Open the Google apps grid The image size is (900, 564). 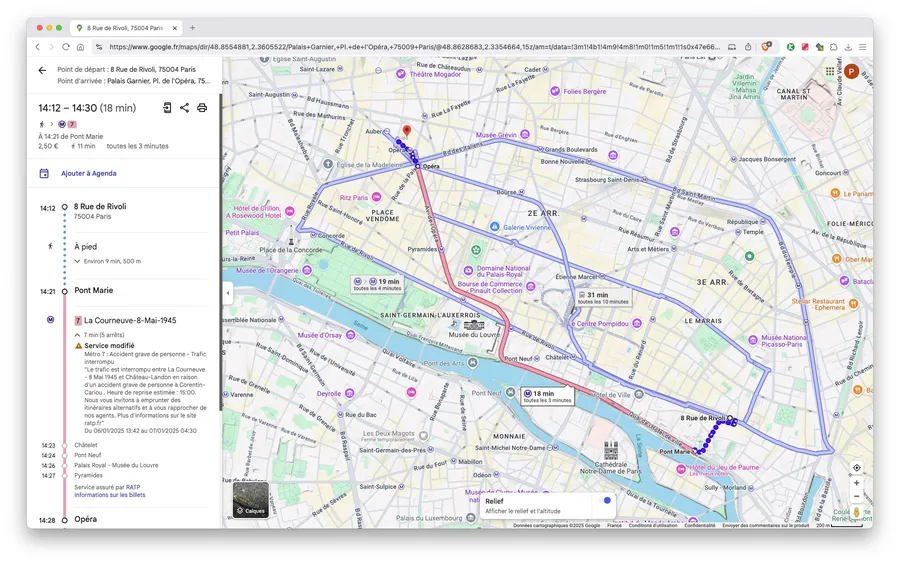(830, 71)
